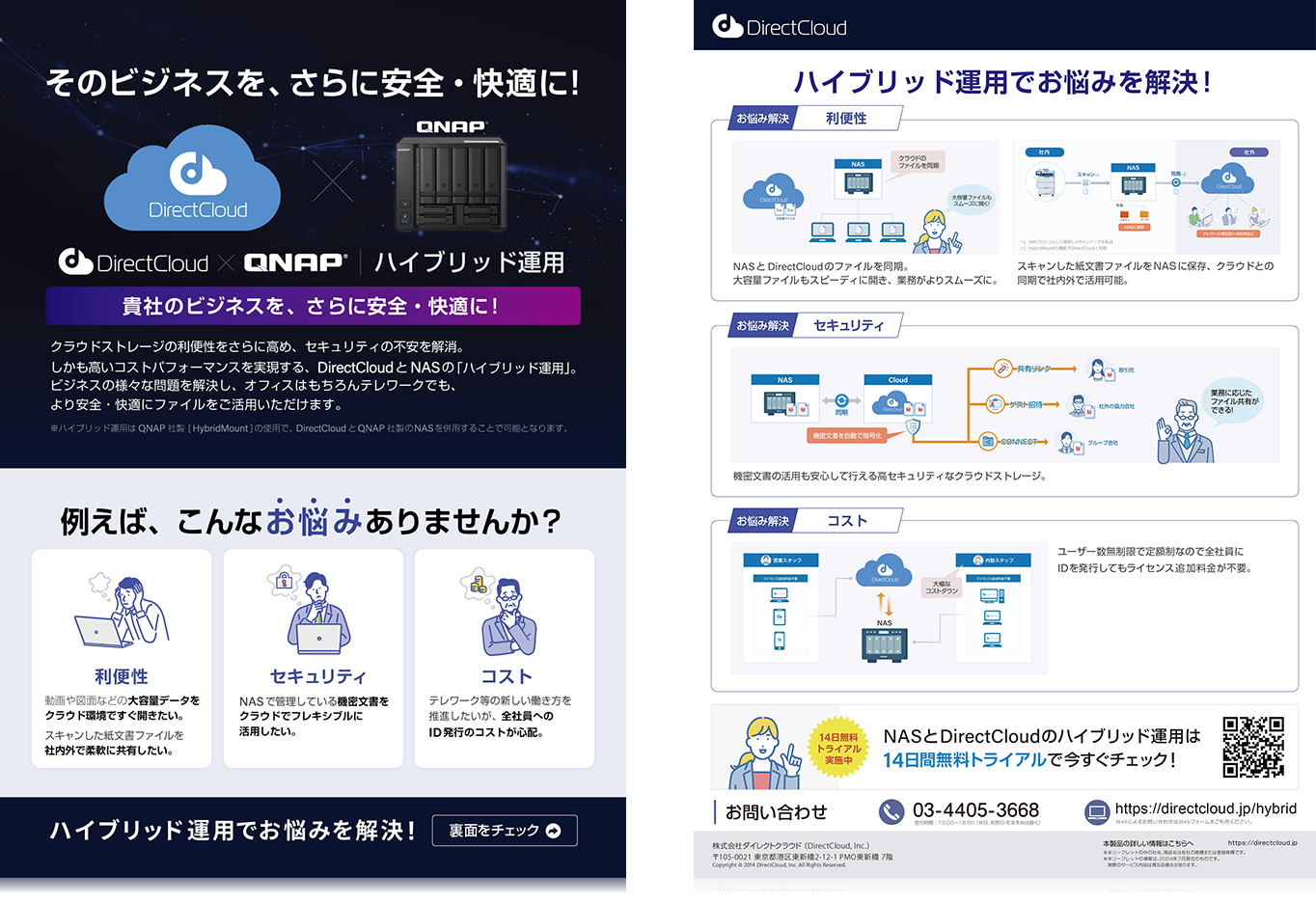Viewport: 1316px width, 903px height.
Task: Click phone number 03-4405-3668
Action: pyautogui.click(x=975, y=809)
